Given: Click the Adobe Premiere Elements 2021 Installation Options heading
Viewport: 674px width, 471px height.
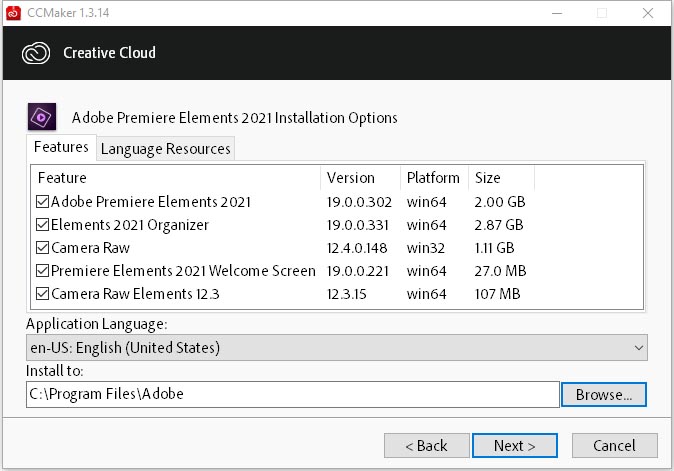Looking at the screenshot, I should click(x=235, y=118).
